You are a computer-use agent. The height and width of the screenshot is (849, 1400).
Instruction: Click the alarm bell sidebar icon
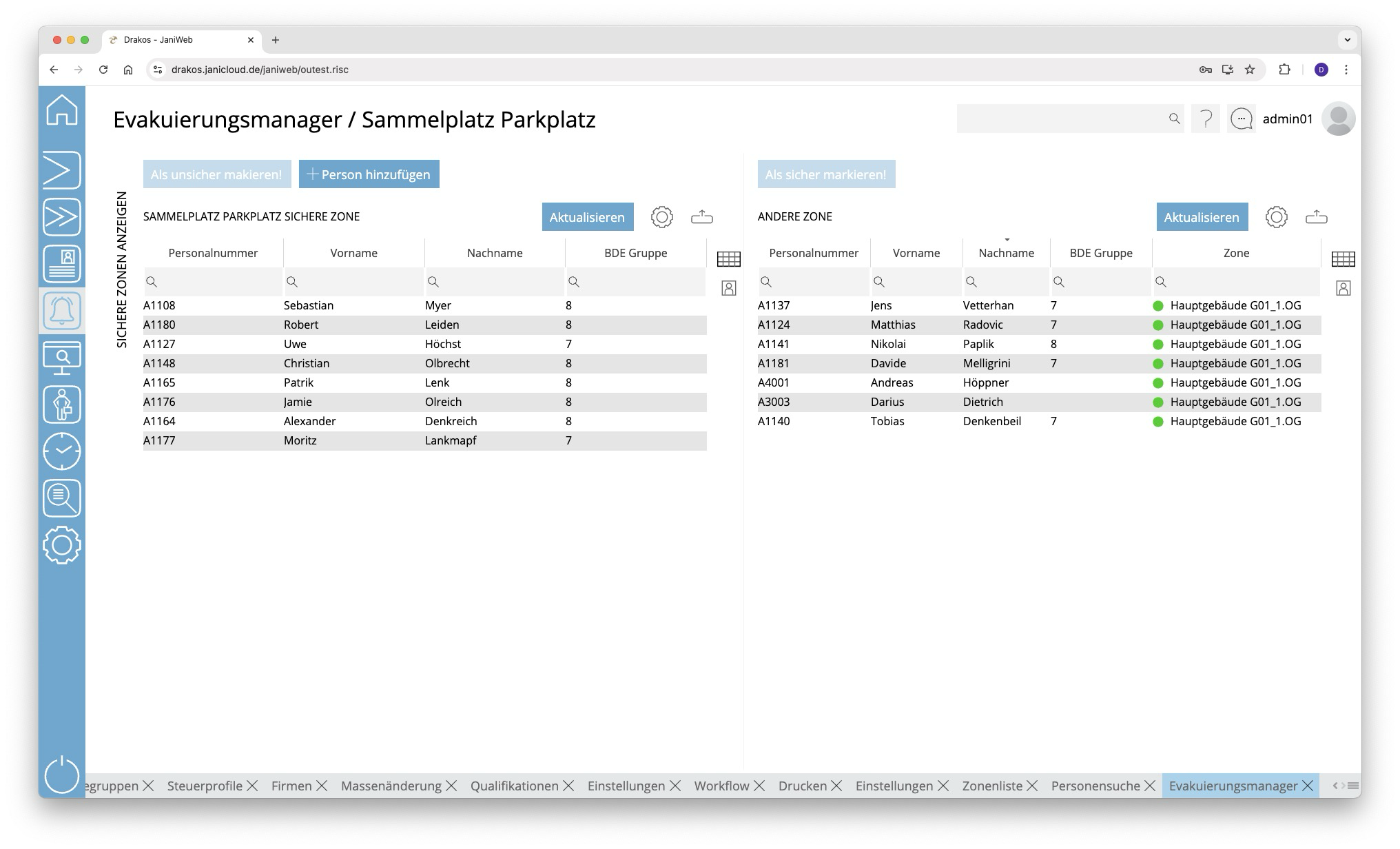tap(62, 311)
